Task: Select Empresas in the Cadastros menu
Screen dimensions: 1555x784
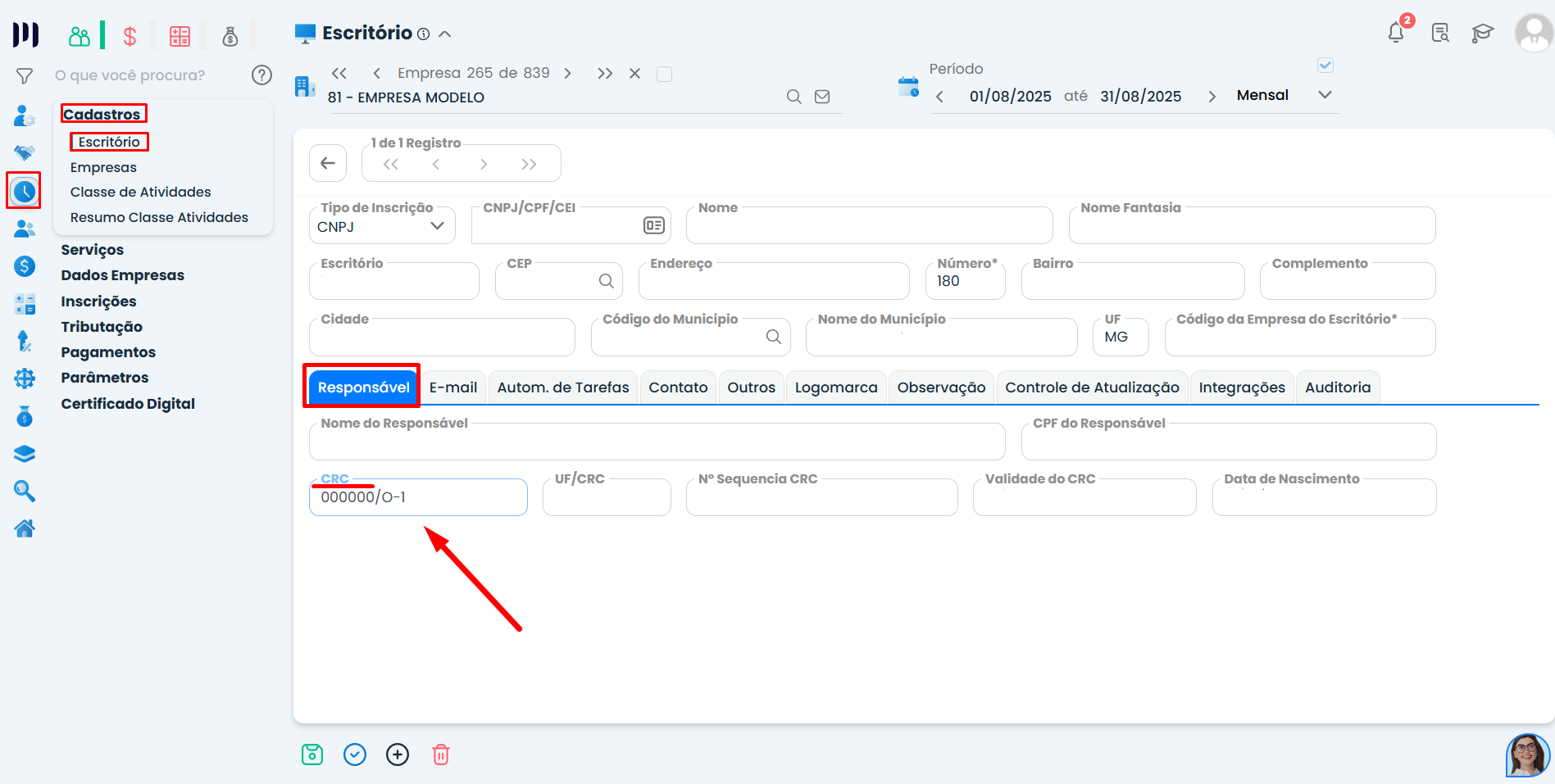Action: pyautogui.click(x=103, y=167)
